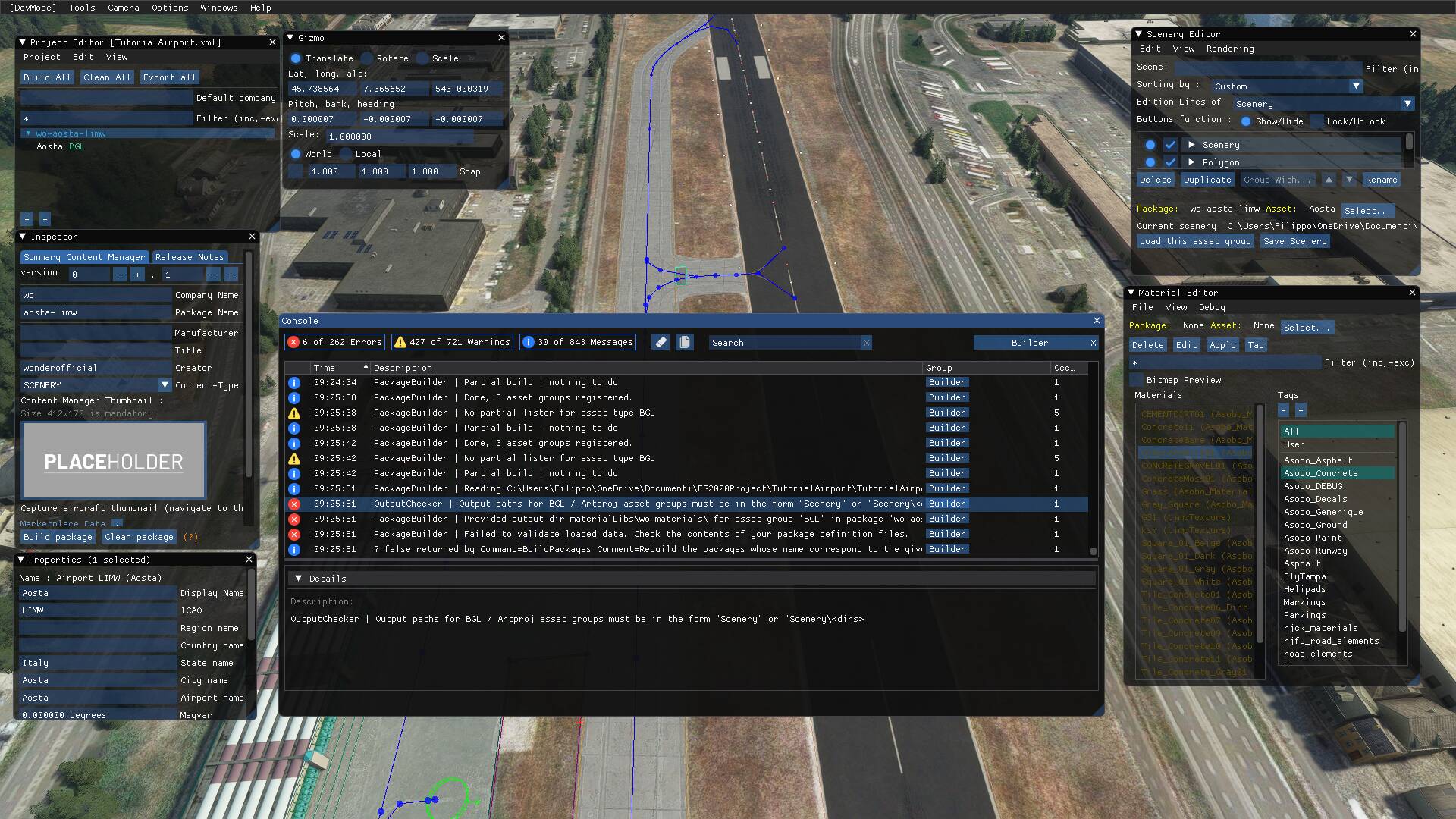Toggle the Polygon row show/hide circle

pos(1150,162)
